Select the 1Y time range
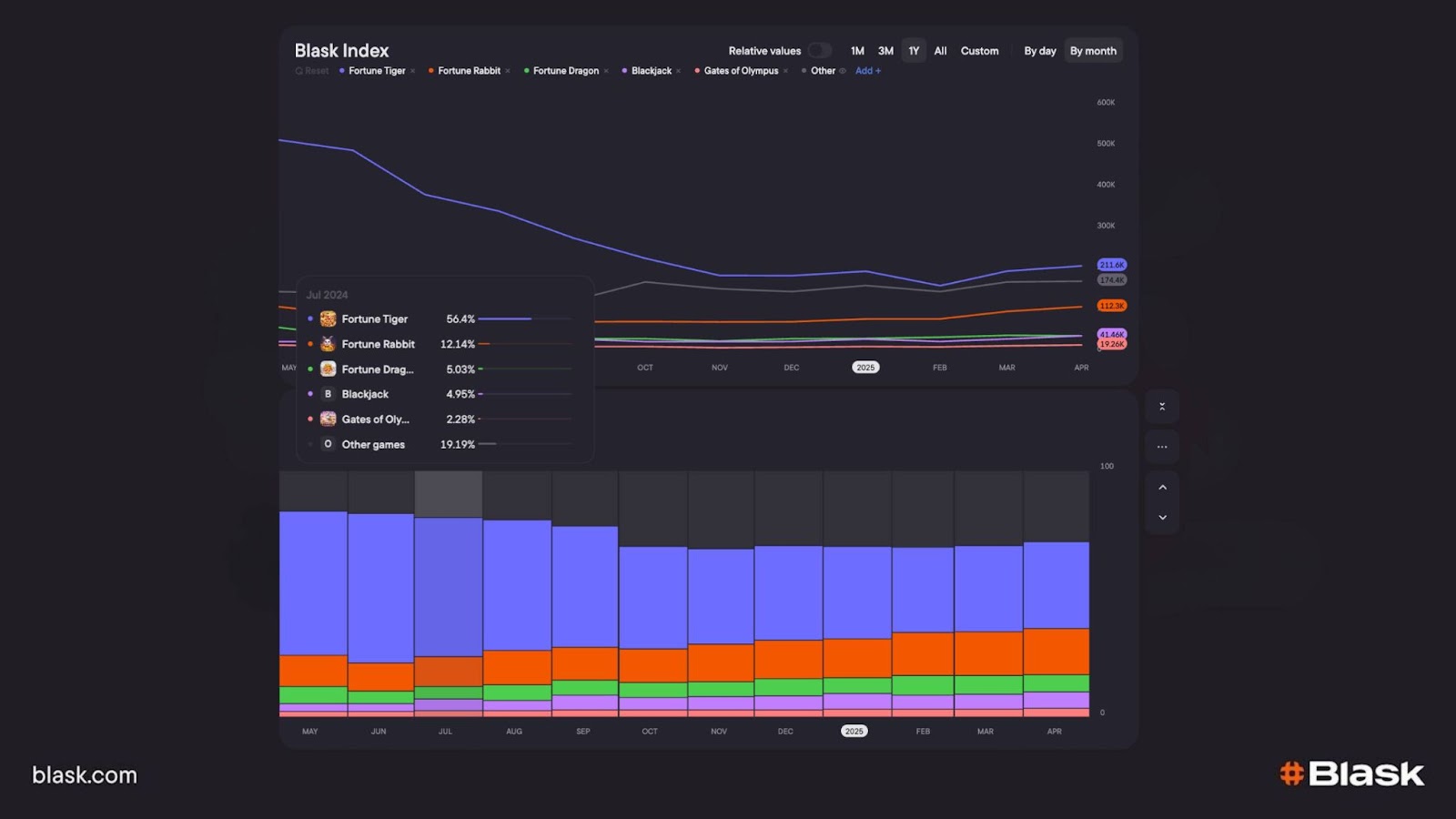 point(914,51)
